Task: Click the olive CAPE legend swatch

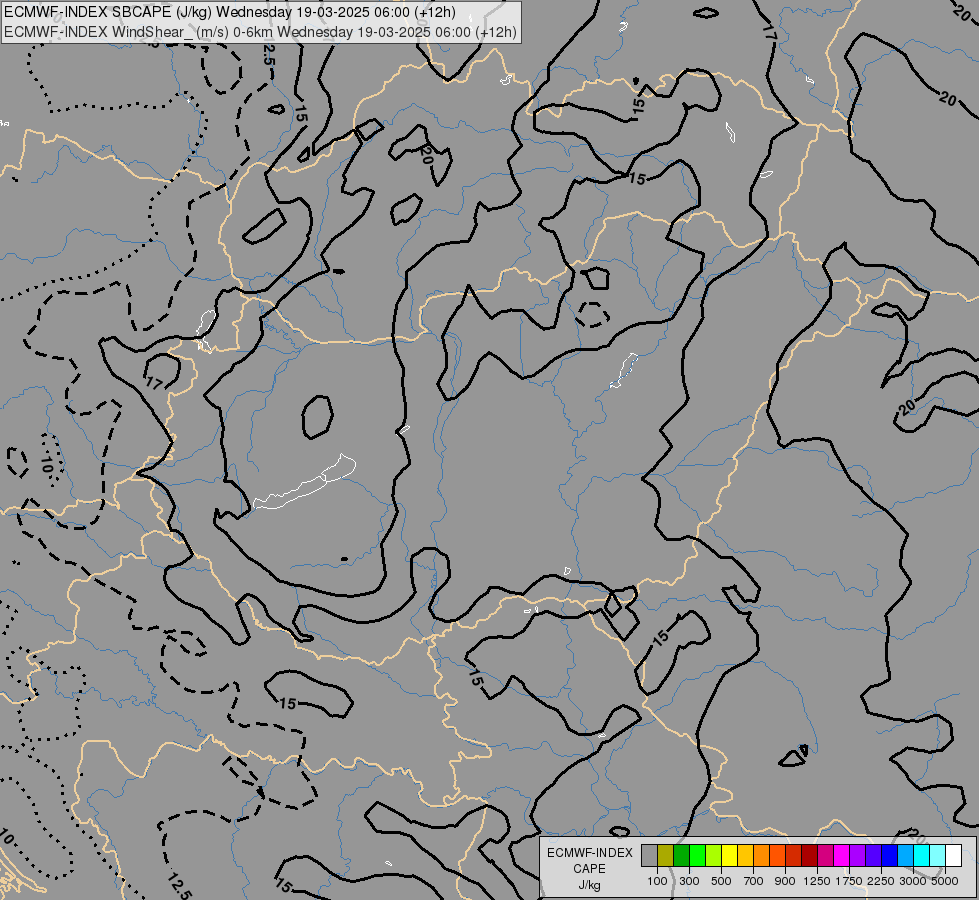Action: tap(665, 855)
